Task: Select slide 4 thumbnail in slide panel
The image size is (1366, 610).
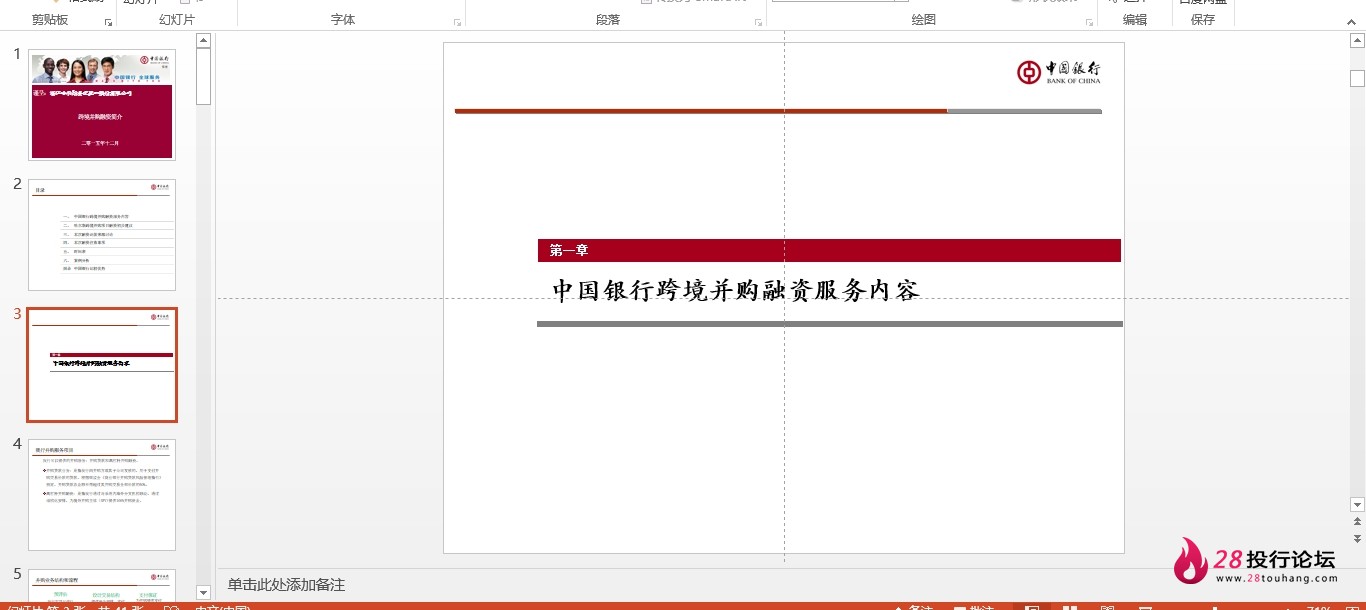Action: pyautogui.click(x=102, y=495)
